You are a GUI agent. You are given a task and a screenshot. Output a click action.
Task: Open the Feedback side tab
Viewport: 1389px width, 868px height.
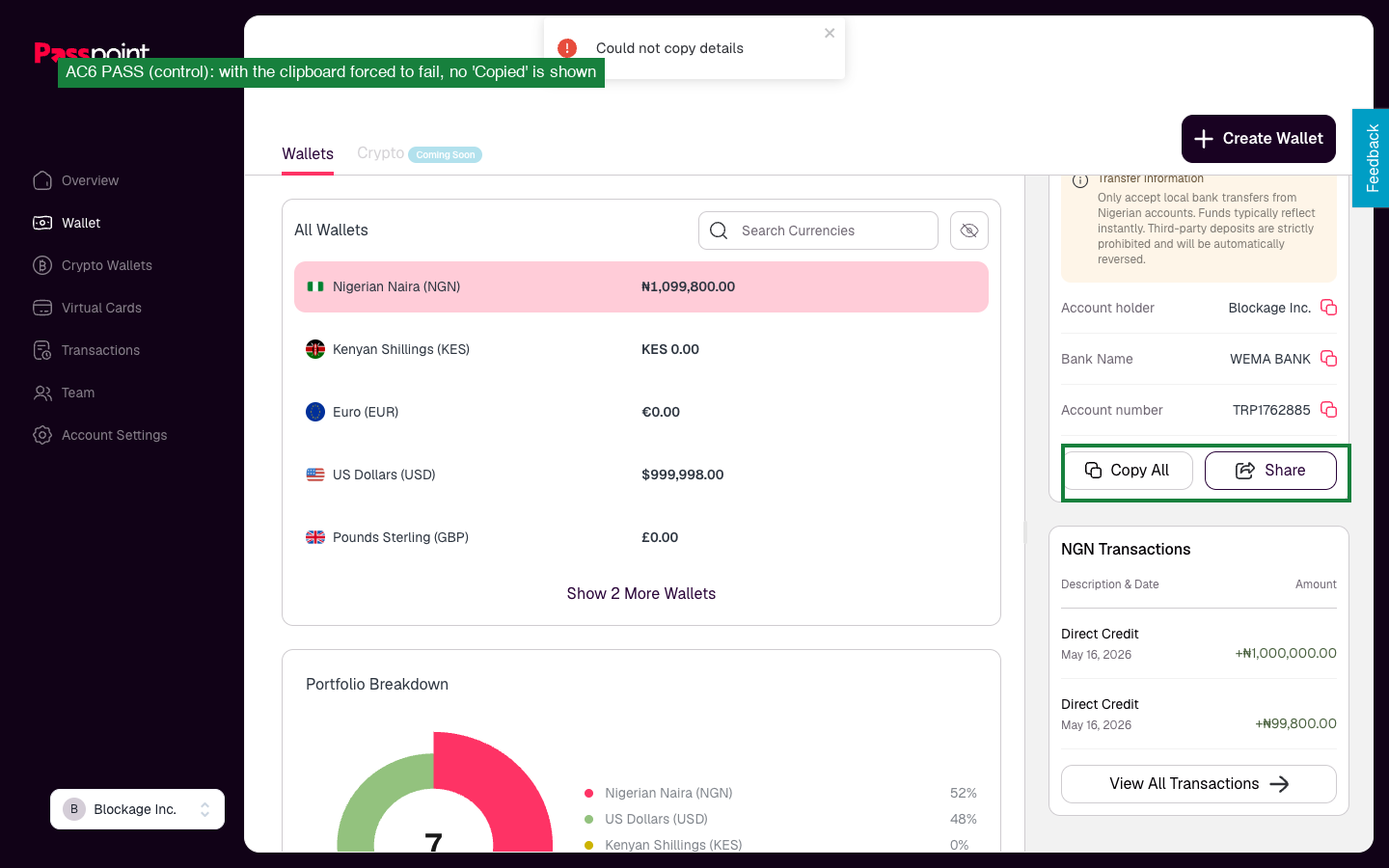pos(1371,158)
